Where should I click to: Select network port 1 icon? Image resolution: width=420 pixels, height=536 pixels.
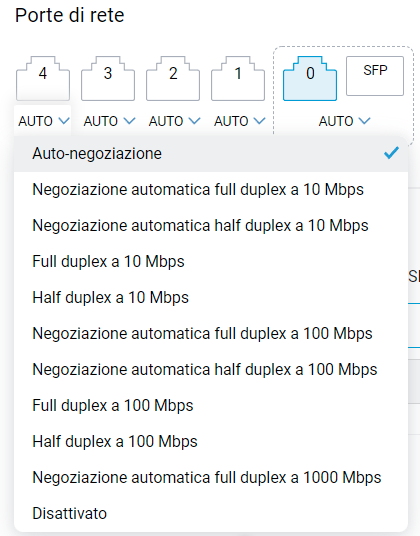[x=238, y=79]
